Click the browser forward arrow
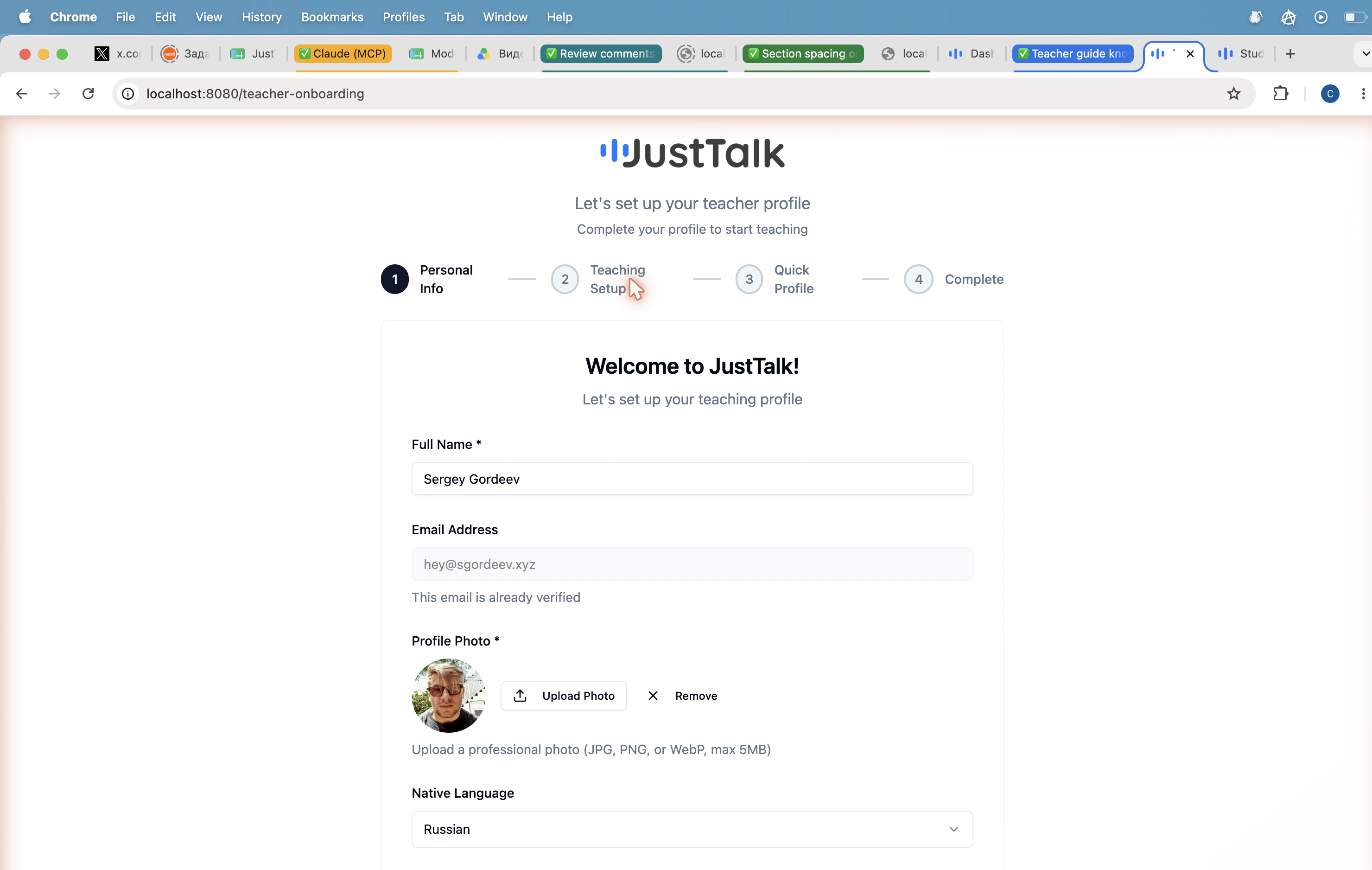This screenshot has width=1372, height=870. 55,94
